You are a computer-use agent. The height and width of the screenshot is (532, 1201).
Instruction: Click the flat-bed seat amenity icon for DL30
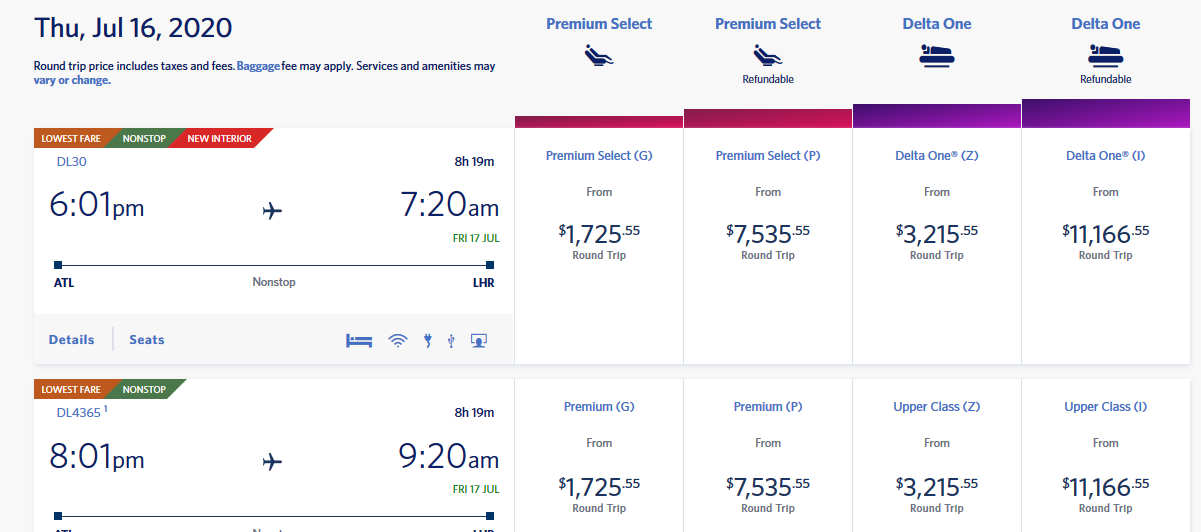coord(359,341)
